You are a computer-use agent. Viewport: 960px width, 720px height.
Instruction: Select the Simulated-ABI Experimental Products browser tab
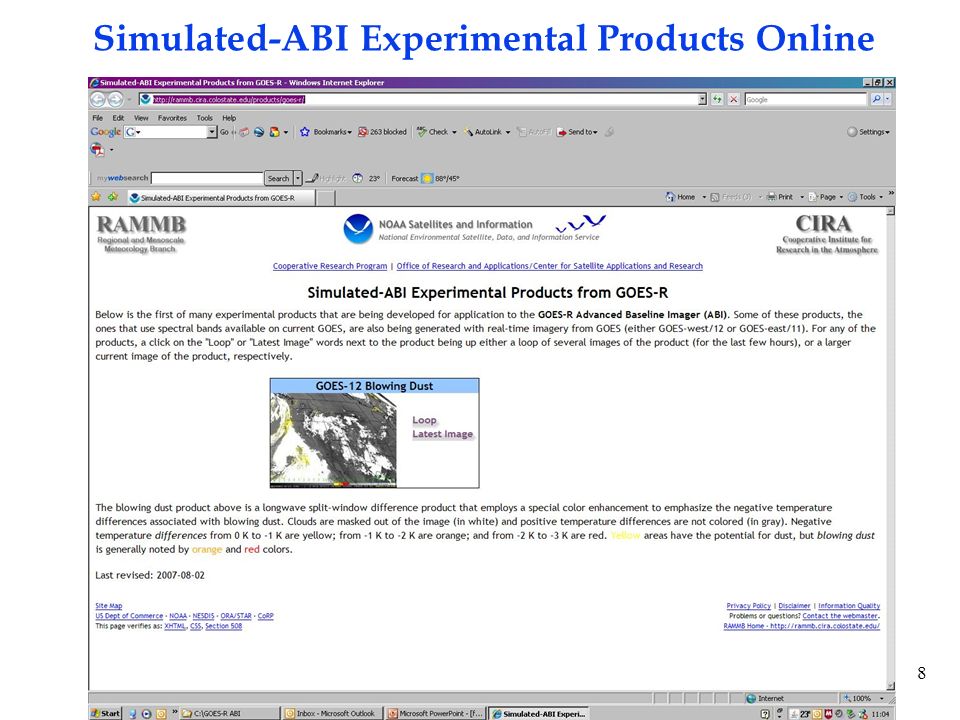coord(221,198)
